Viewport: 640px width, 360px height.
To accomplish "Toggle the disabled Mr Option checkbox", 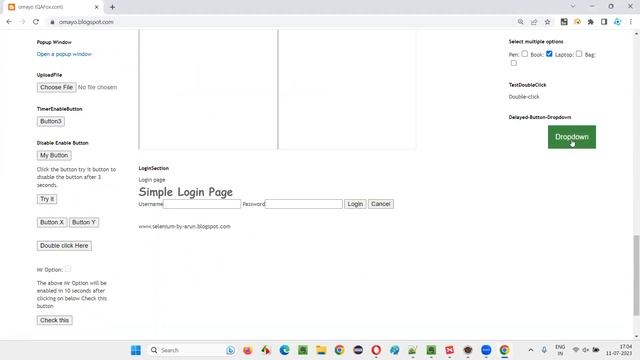I will pyautogui.click(x=68, y=269).
